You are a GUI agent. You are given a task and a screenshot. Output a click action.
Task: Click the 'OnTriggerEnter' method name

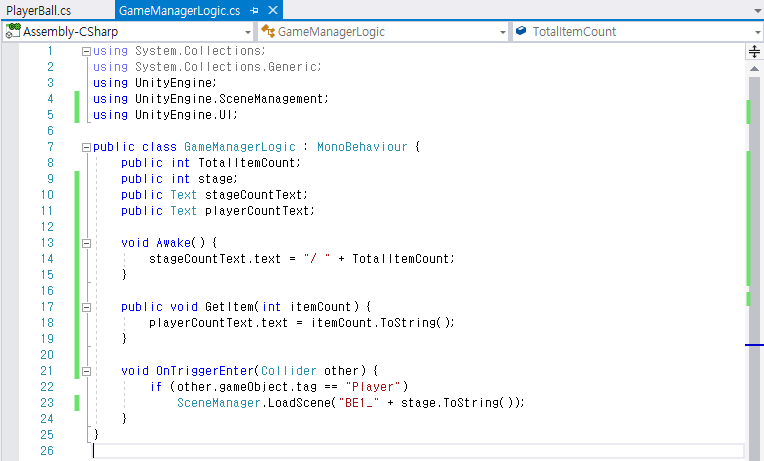(205, 371)
